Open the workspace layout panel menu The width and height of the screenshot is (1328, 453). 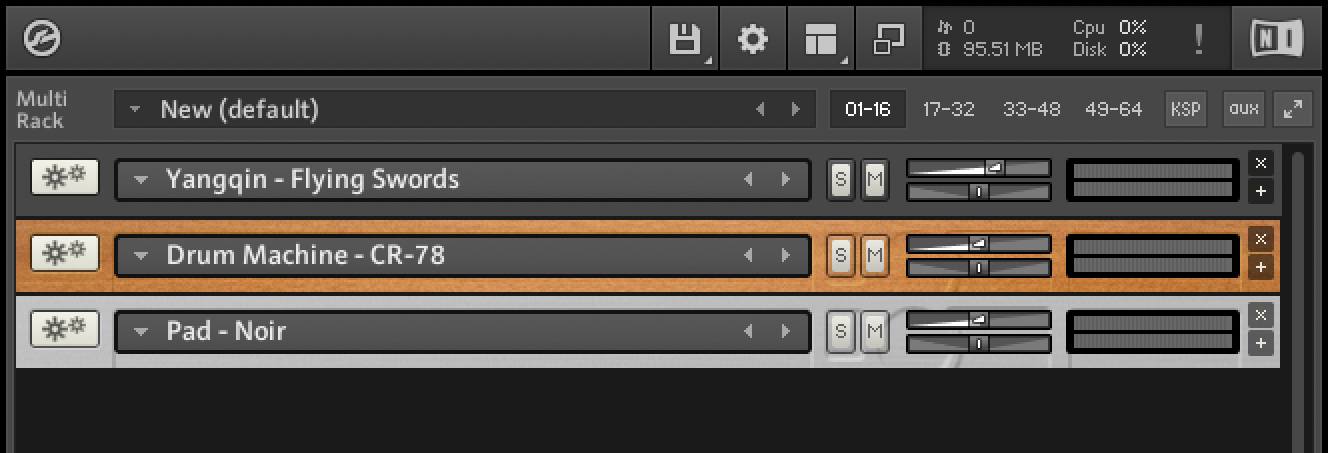point(820,40)
